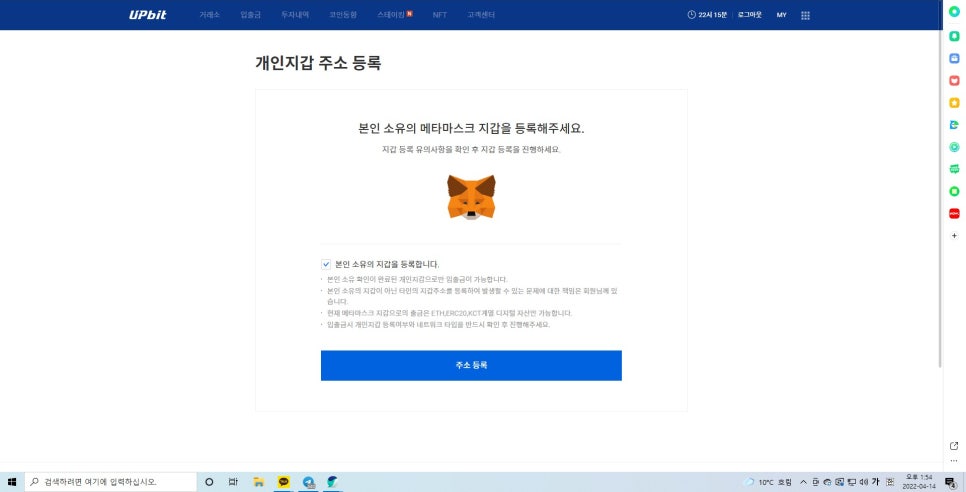The image size is (966, 492).
Task: Click the green bell sidebar icon
Action: (954, 36)
